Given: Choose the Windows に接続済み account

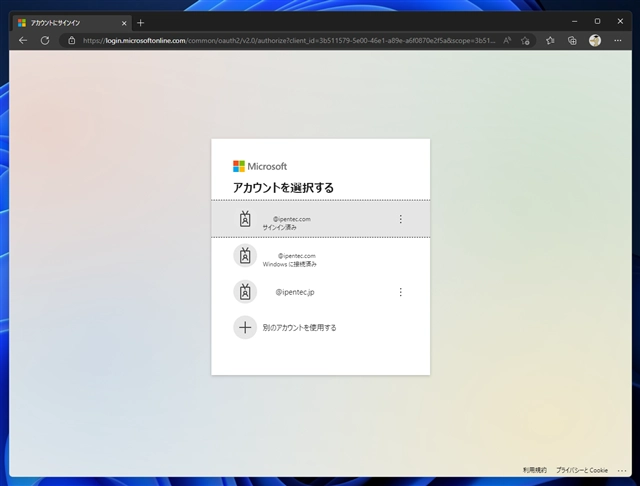Looking at the screenshot, I should tap(320, 256).
